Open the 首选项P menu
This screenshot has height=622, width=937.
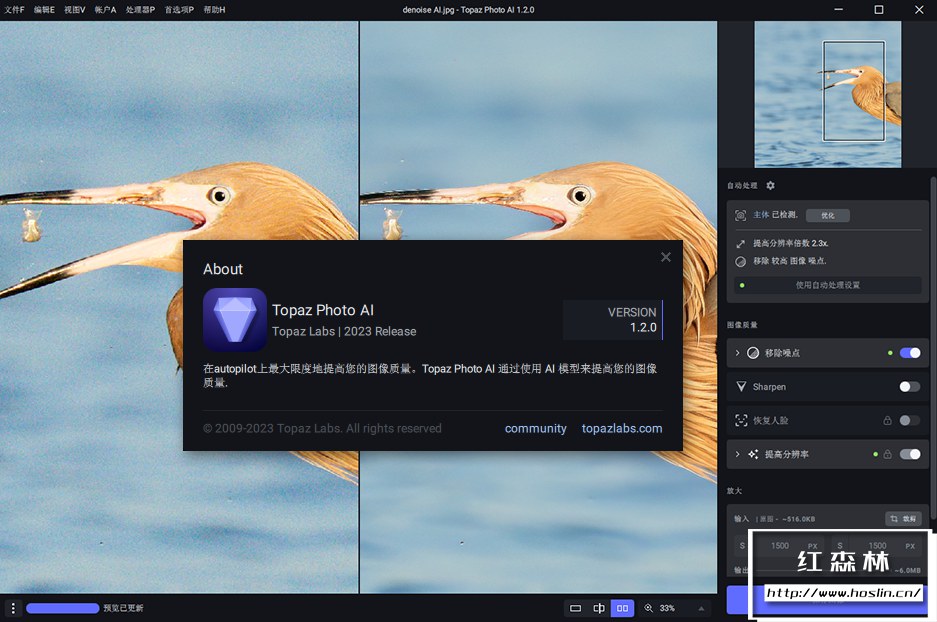(179, 10)
